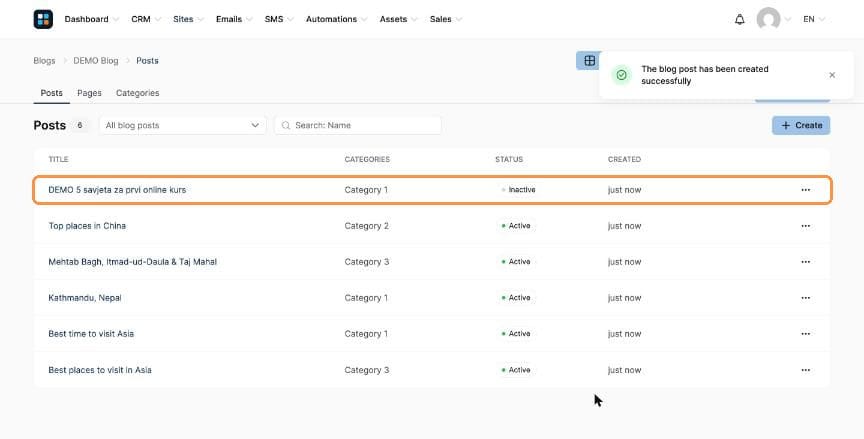Open options menu for Kathmandu, Nepal
This screenshot has height=439, width=864.
tap(806, 298)
